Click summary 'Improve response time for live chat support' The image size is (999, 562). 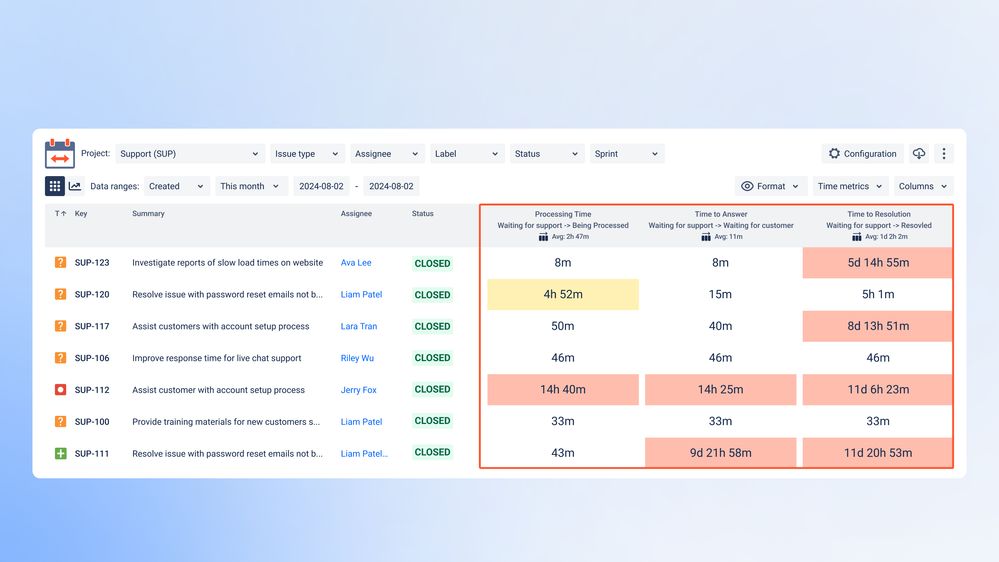[217, 358]
